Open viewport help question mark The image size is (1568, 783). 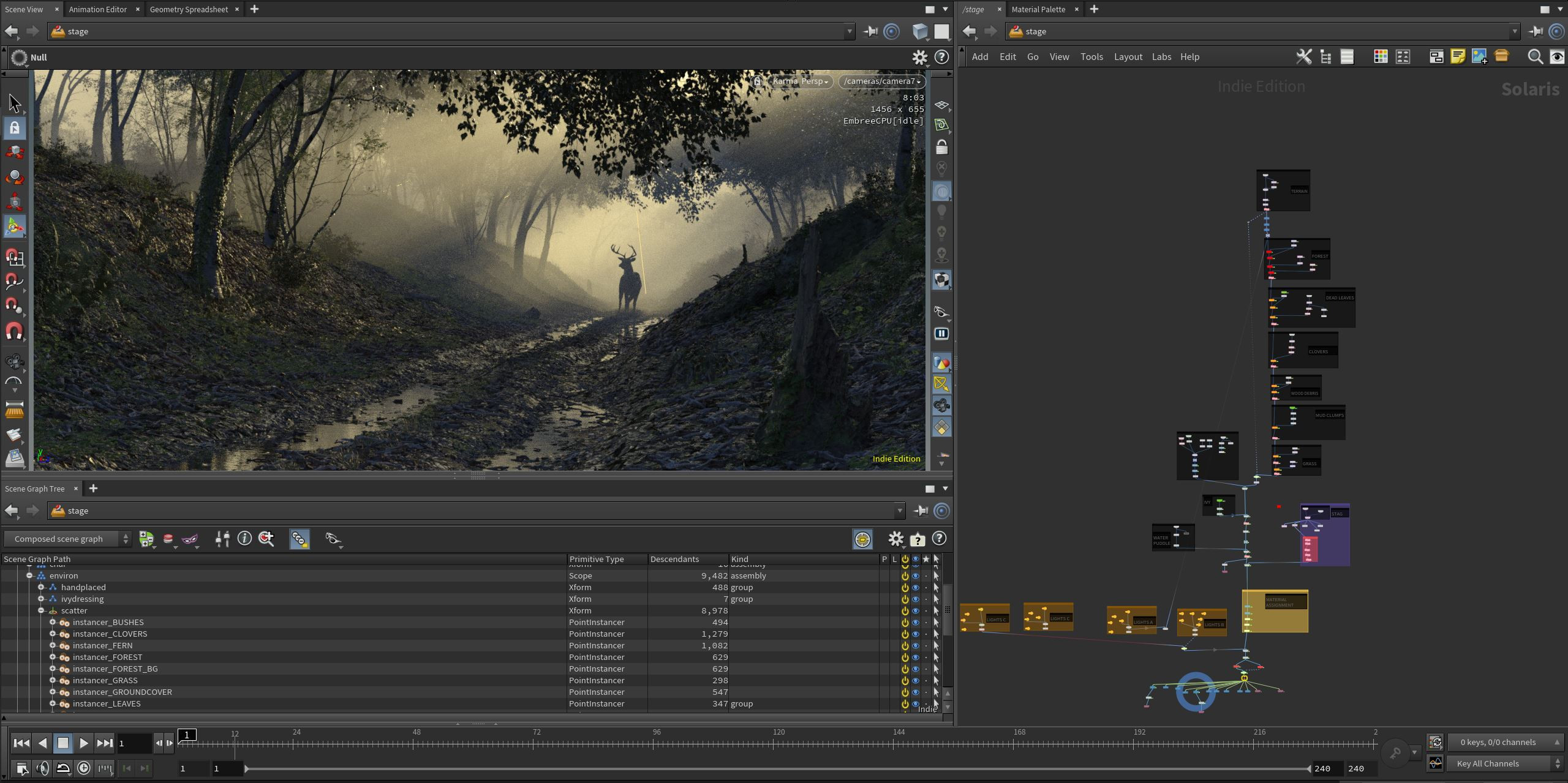pyautogui.click(x=941, y=57)
